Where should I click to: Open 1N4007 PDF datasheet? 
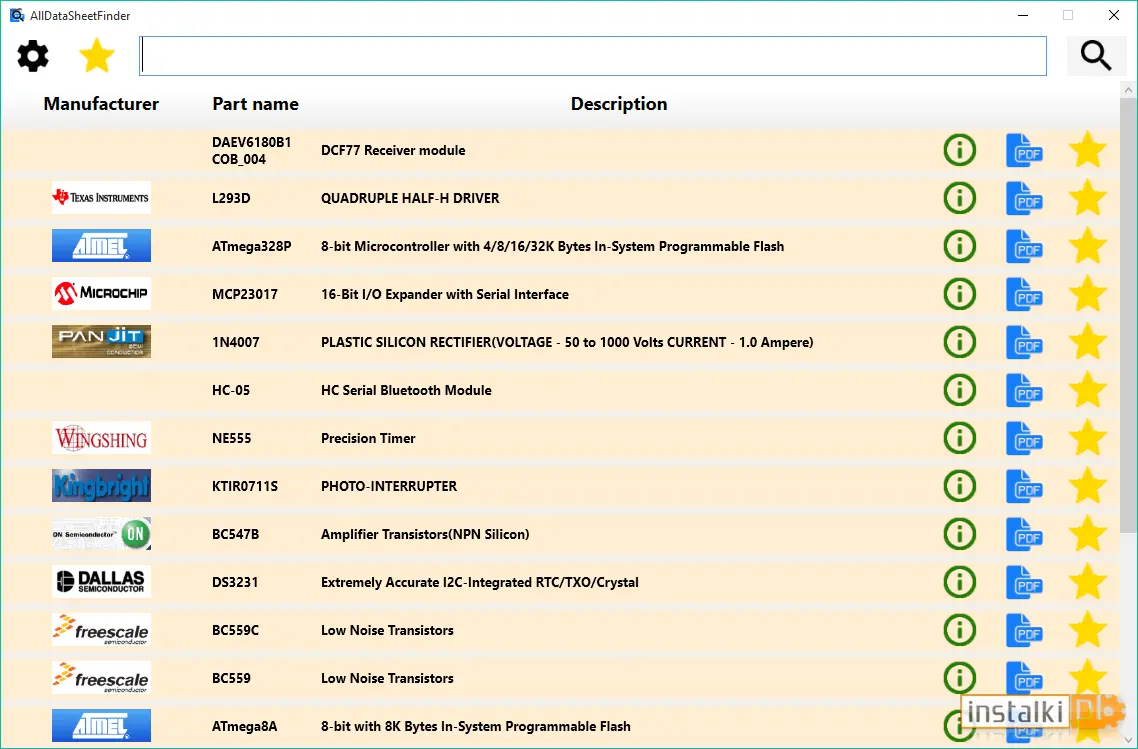(x=1024, y=342)
